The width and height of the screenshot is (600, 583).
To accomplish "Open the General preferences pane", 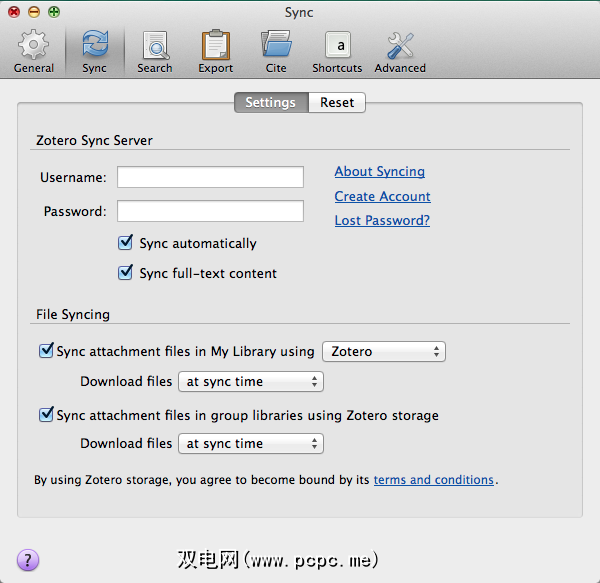I will coord(34,51).
